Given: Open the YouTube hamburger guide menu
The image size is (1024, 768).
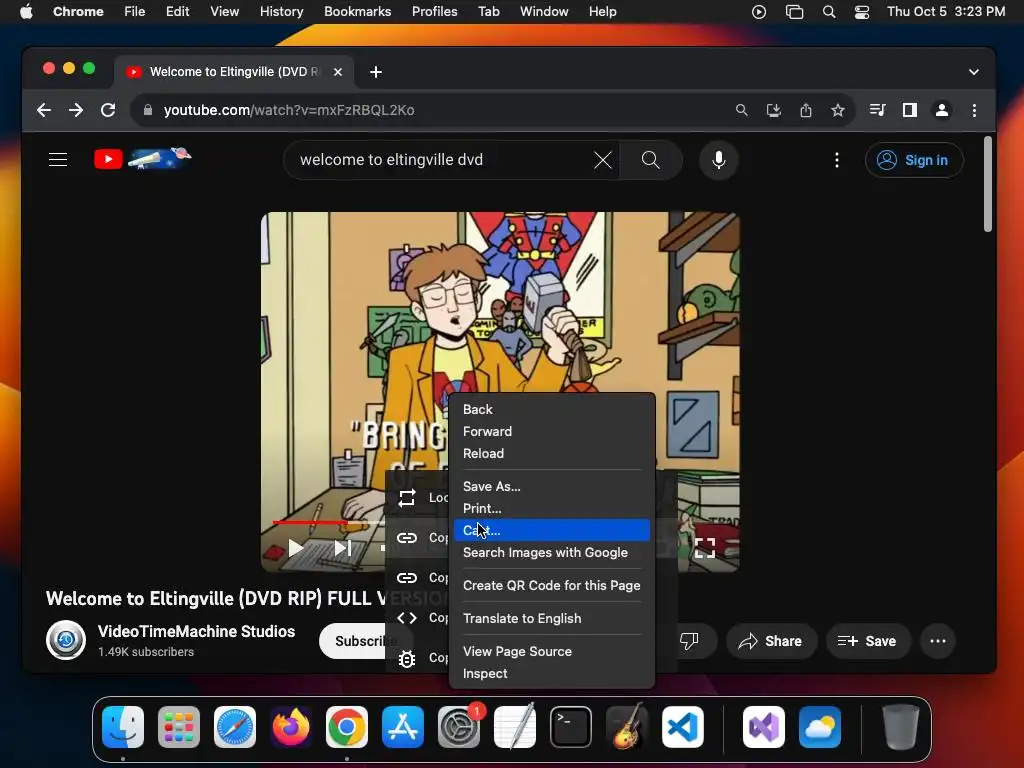Looking at the screenshot, I should (58, 159).
